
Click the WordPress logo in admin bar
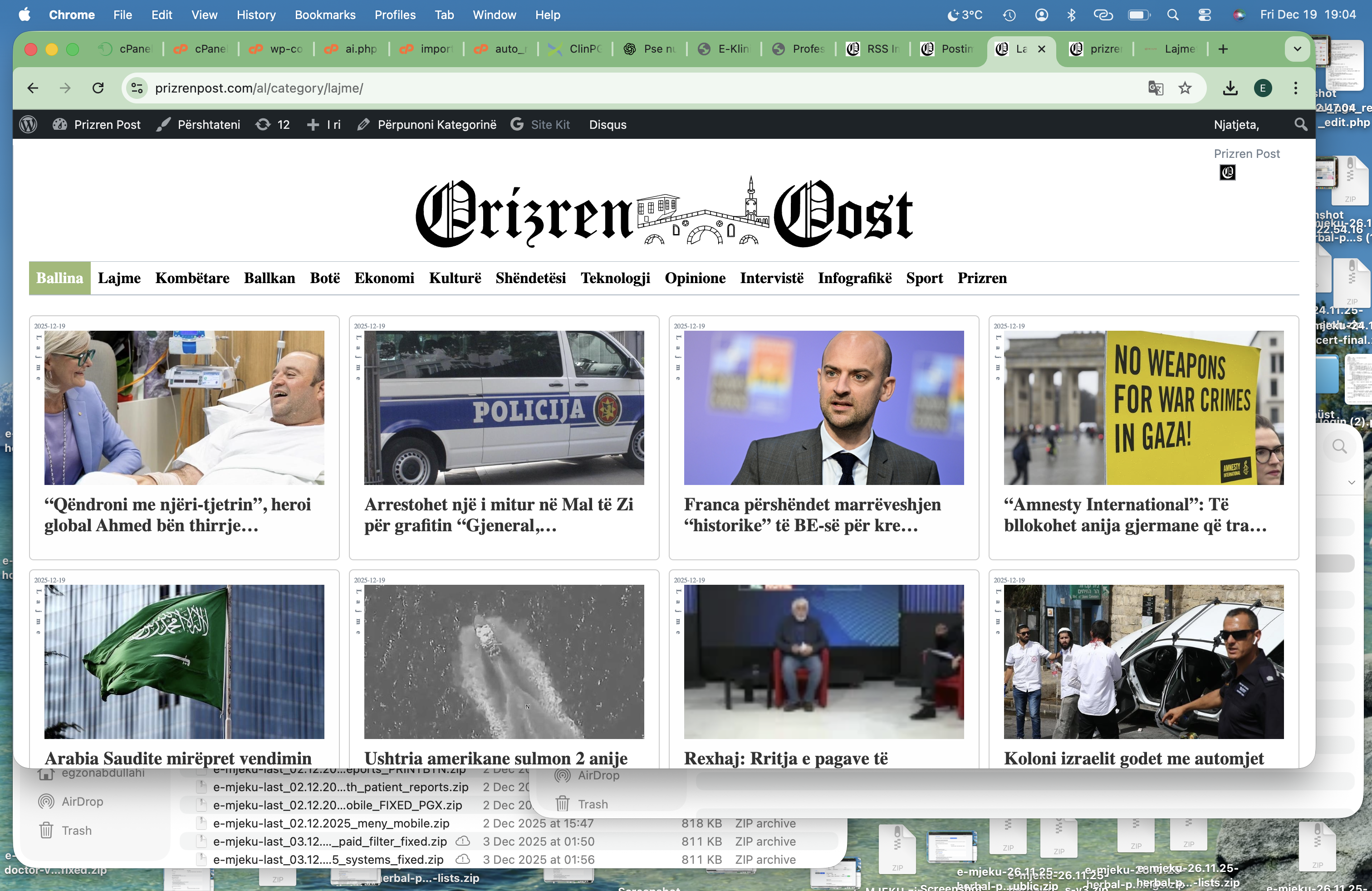tap(28, 124)
